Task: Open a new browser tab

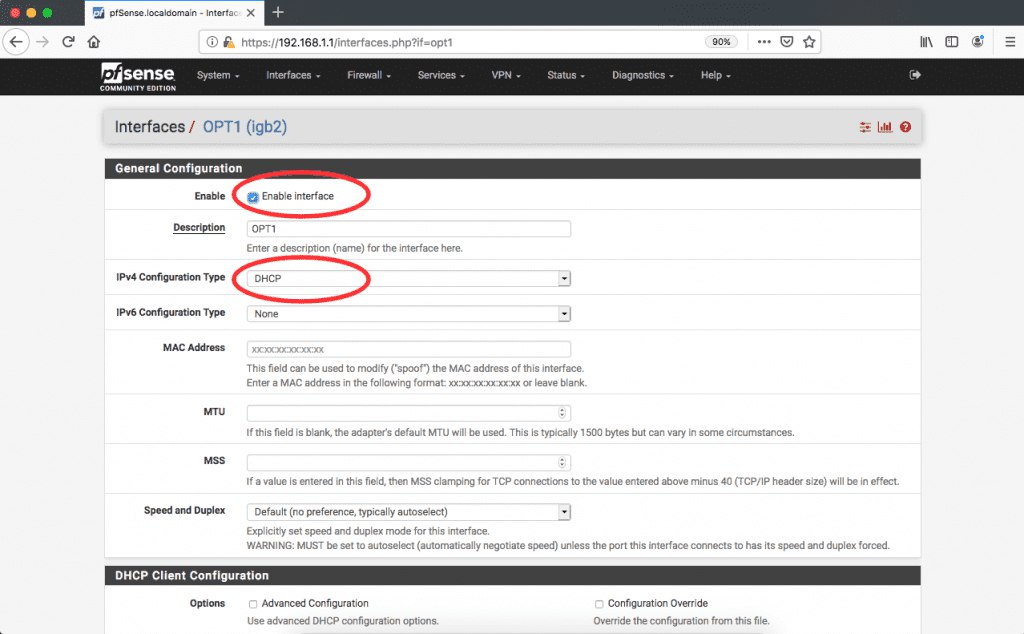Action: pyautogui.click(x=278, y=12)
